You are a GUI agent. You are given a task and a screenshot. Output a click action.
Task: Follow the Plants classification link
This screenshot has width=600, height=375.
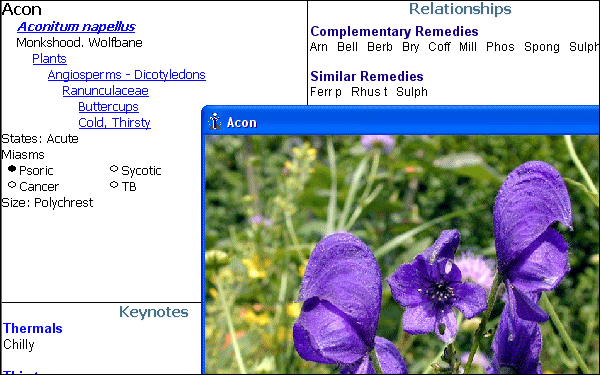(x=49, y=59)
